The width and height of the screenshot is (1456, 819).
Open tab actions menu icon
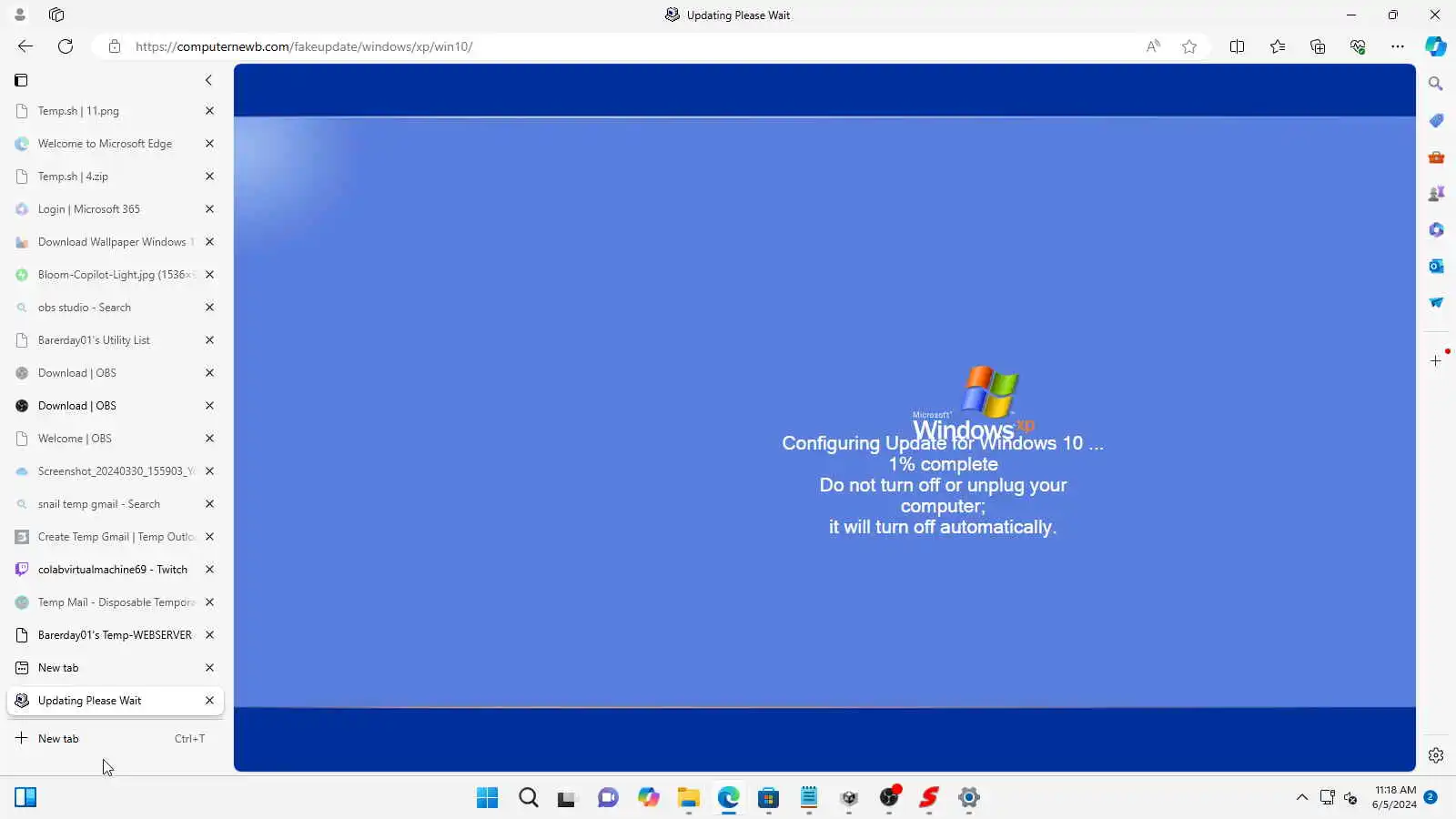point(22,80)
